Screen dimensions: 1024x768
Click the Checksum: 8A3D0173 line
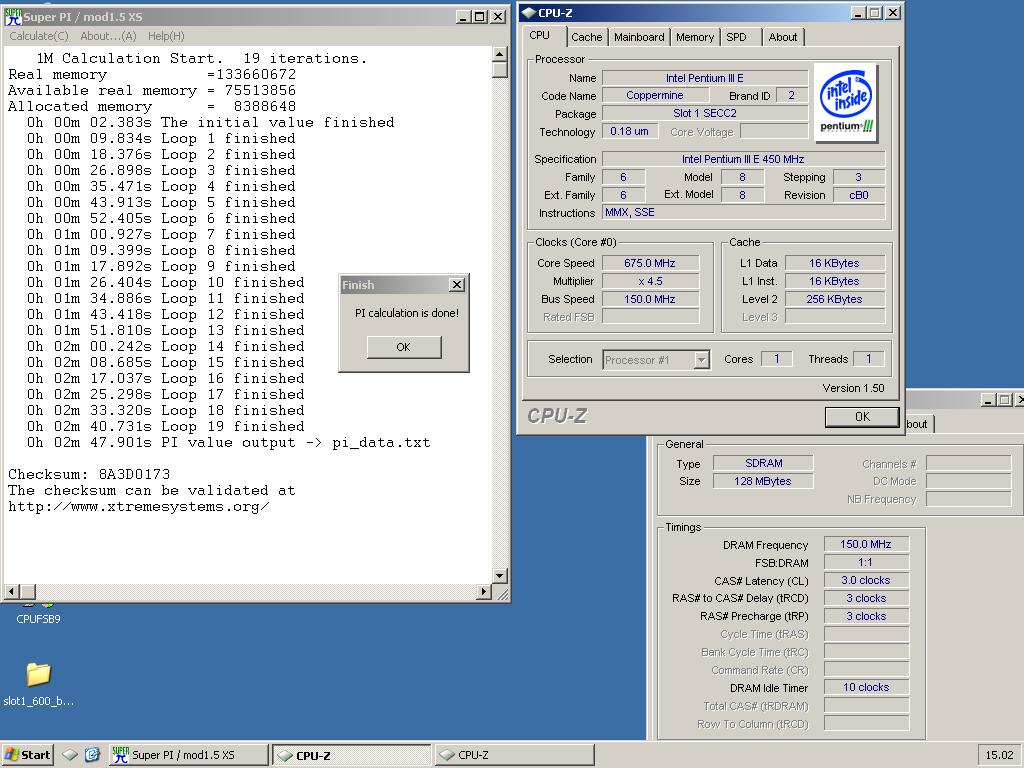(89, 474)
